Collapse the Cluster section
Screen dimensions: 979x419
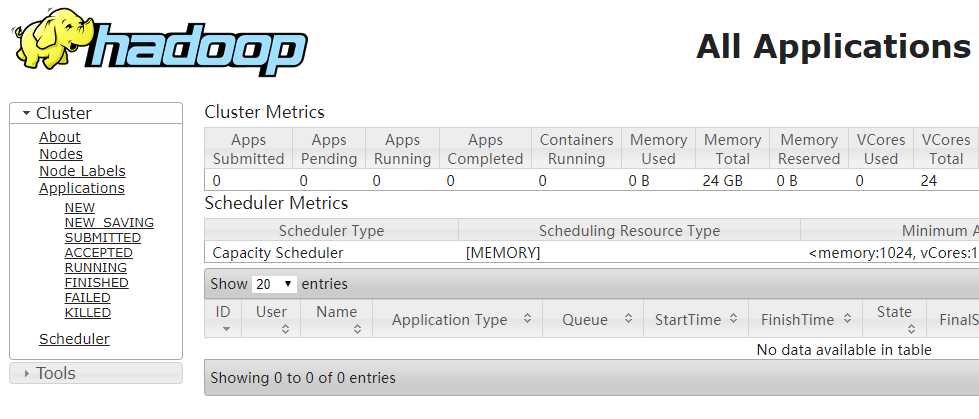pyautogui.click(x=27, y=114)
